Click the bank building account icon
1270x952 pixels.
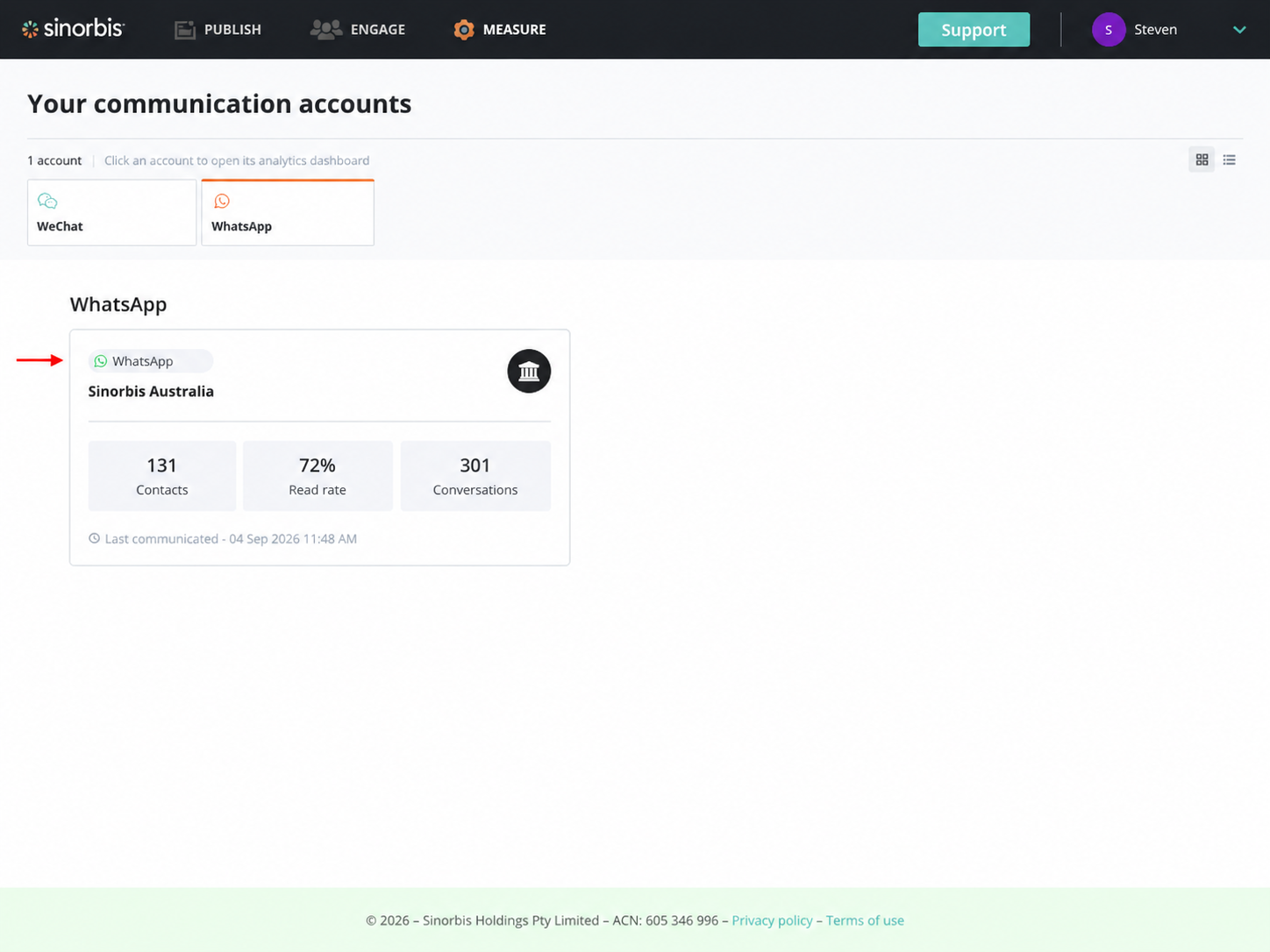[529, 372]
